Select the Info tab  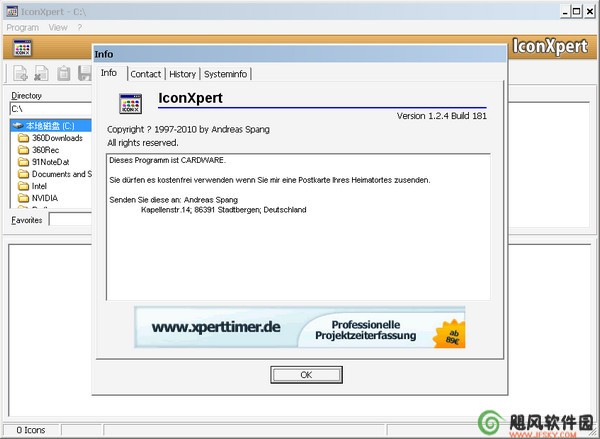pos(109,73)
